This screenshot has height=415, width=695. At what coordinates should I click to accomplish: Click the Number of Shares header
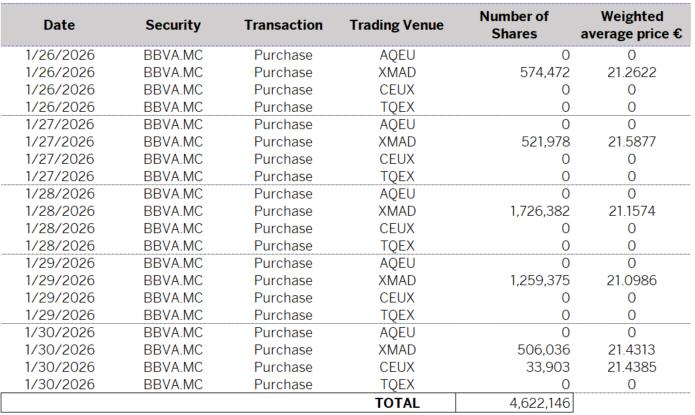coord(514,25)
